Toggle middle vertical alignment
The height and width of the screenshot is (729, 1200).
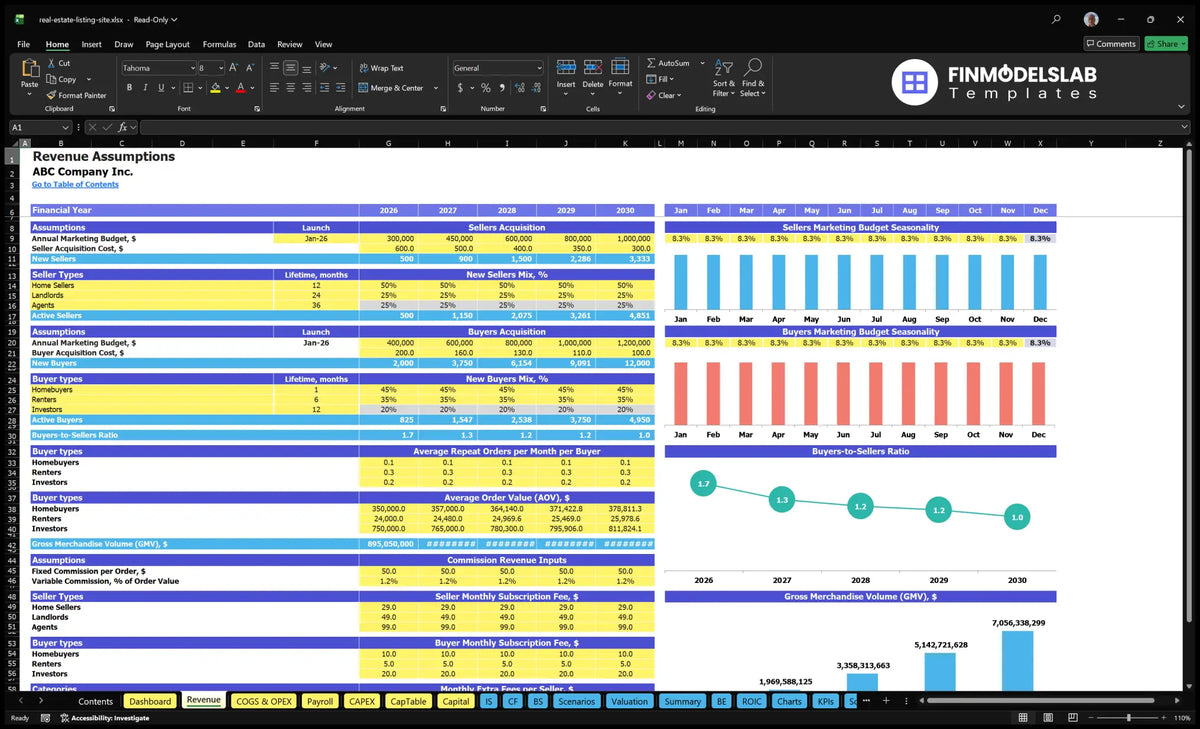(290, 68)
